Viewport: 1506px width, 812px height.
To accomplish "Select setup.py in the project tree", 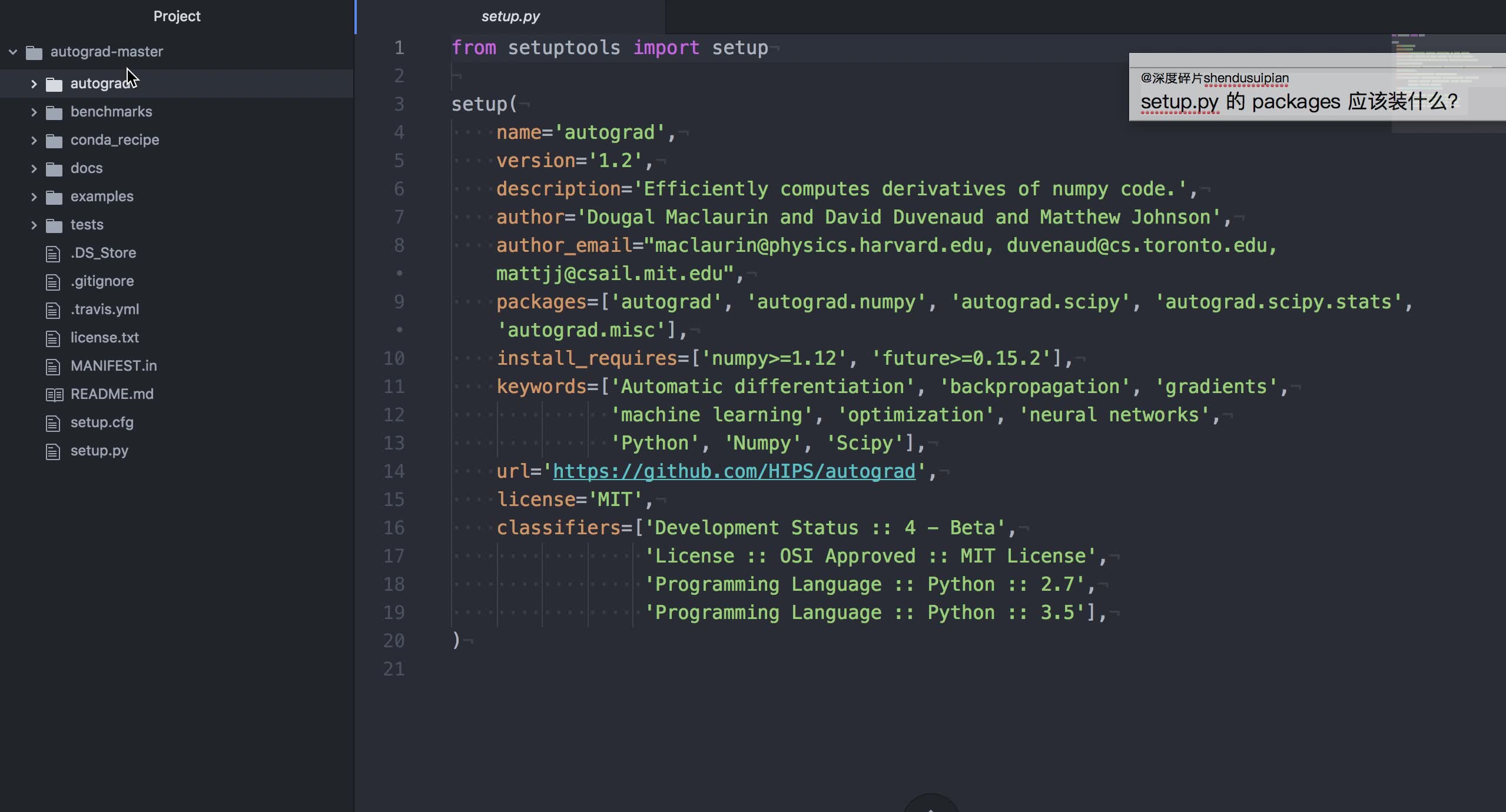I will [99, 451].
